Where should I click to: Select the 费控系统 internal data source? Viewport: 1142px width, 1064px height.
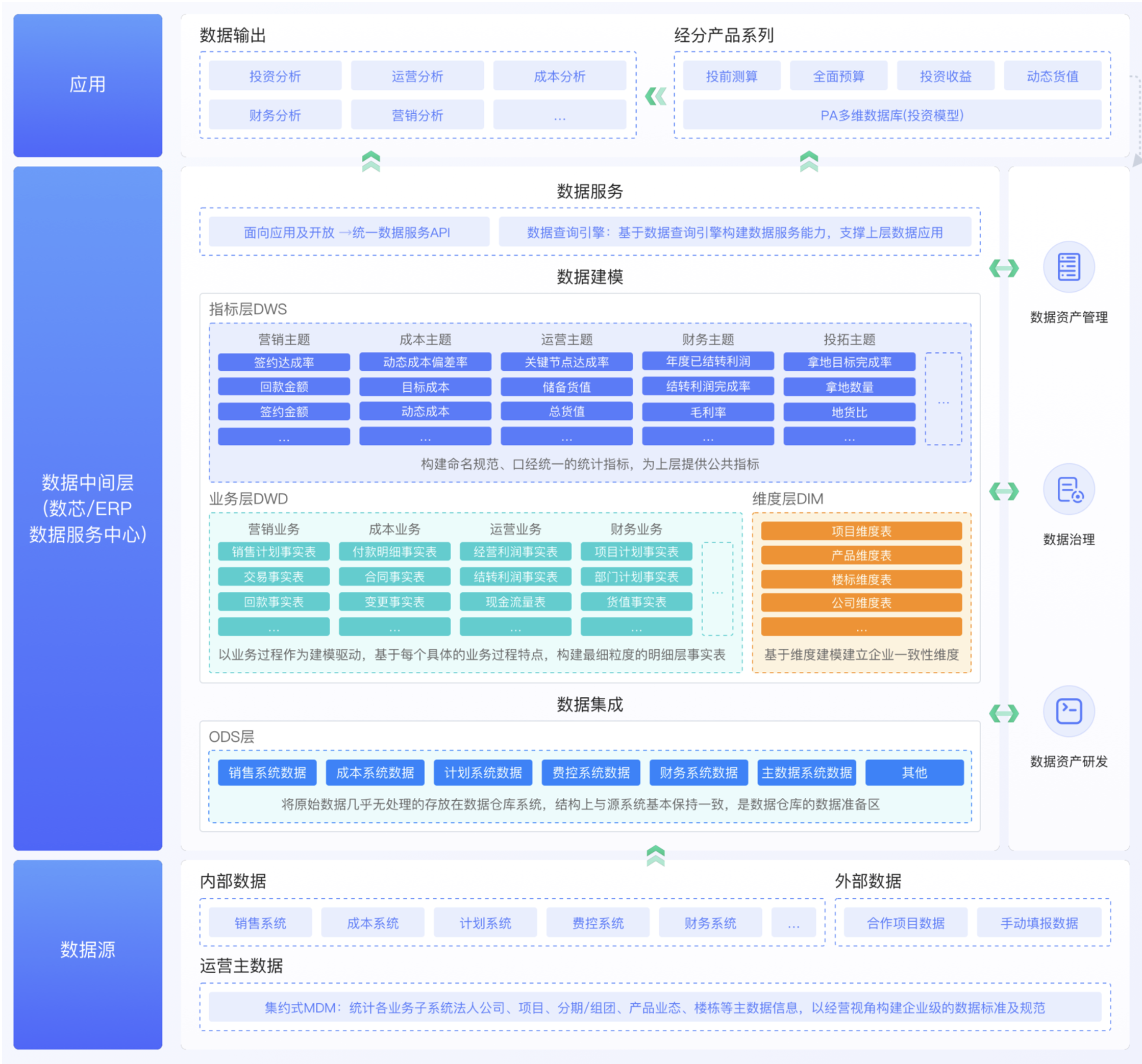tap(598, 923)
